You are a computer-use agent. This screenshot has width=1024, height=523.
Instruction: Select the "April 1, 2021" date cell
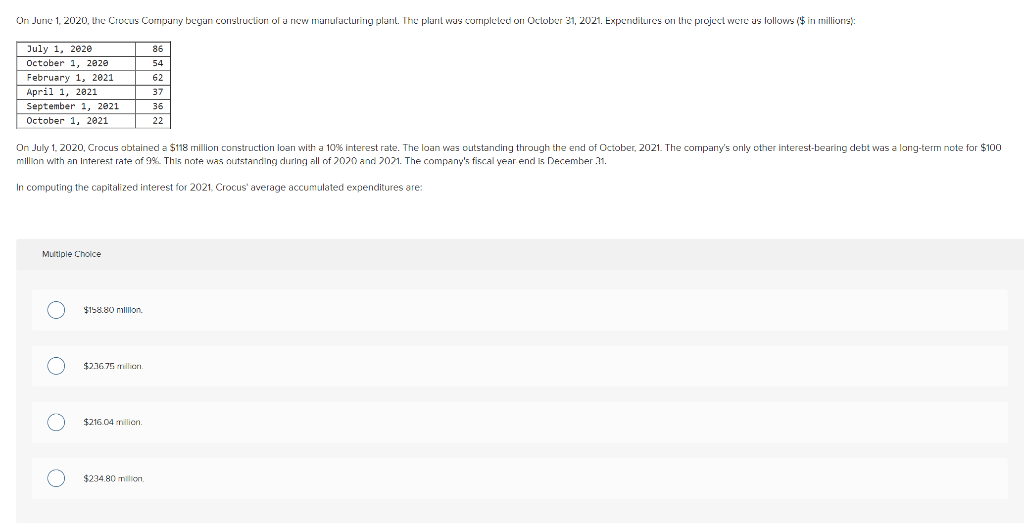pyautogui.click(x=76, y=92)
